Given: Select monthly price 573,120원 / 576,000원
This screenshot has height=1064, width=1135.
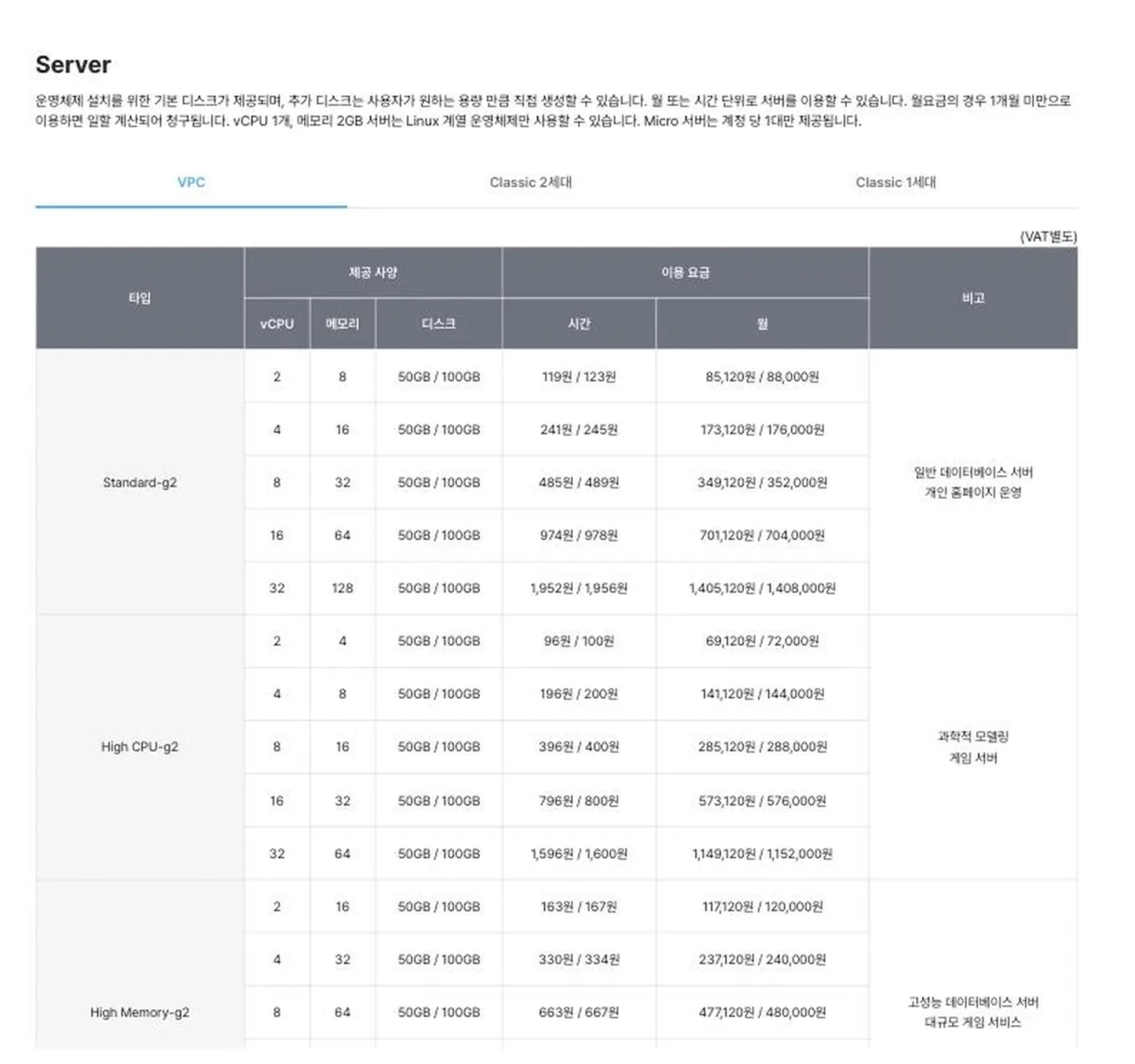Looking at the screenshot, I should 763,801.
